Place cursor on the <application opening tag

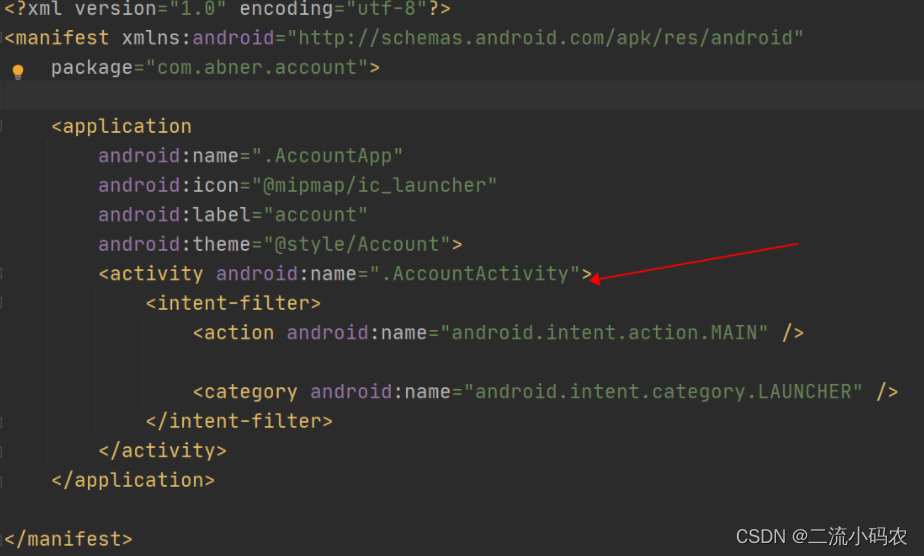coord(121,127)
